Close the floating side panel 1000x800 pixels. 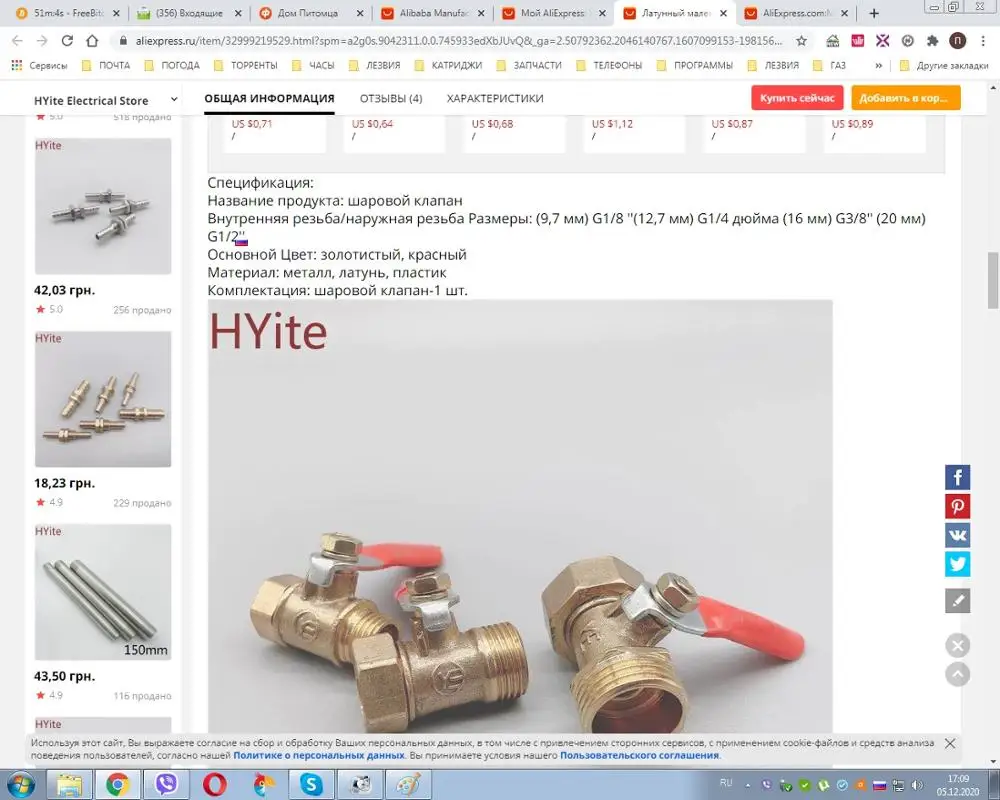click(957, 646)
